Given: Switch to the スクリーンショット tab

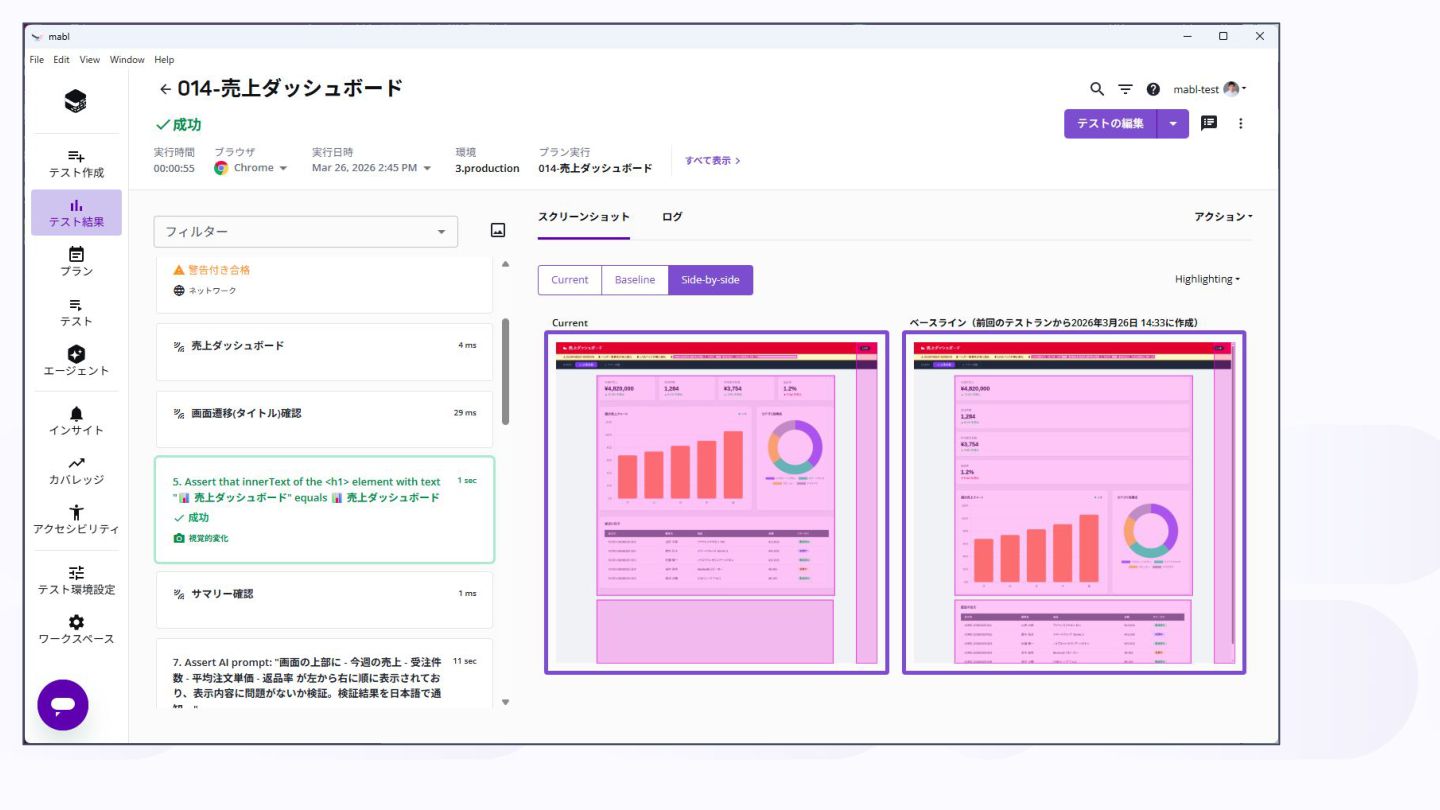Looking at the screenshot, I should click(x=584, y=217).
